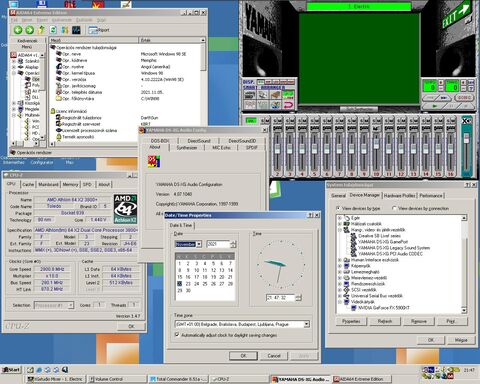
Task: Click the pink return arrow in Smart Arranger
Action: point(288,105)
